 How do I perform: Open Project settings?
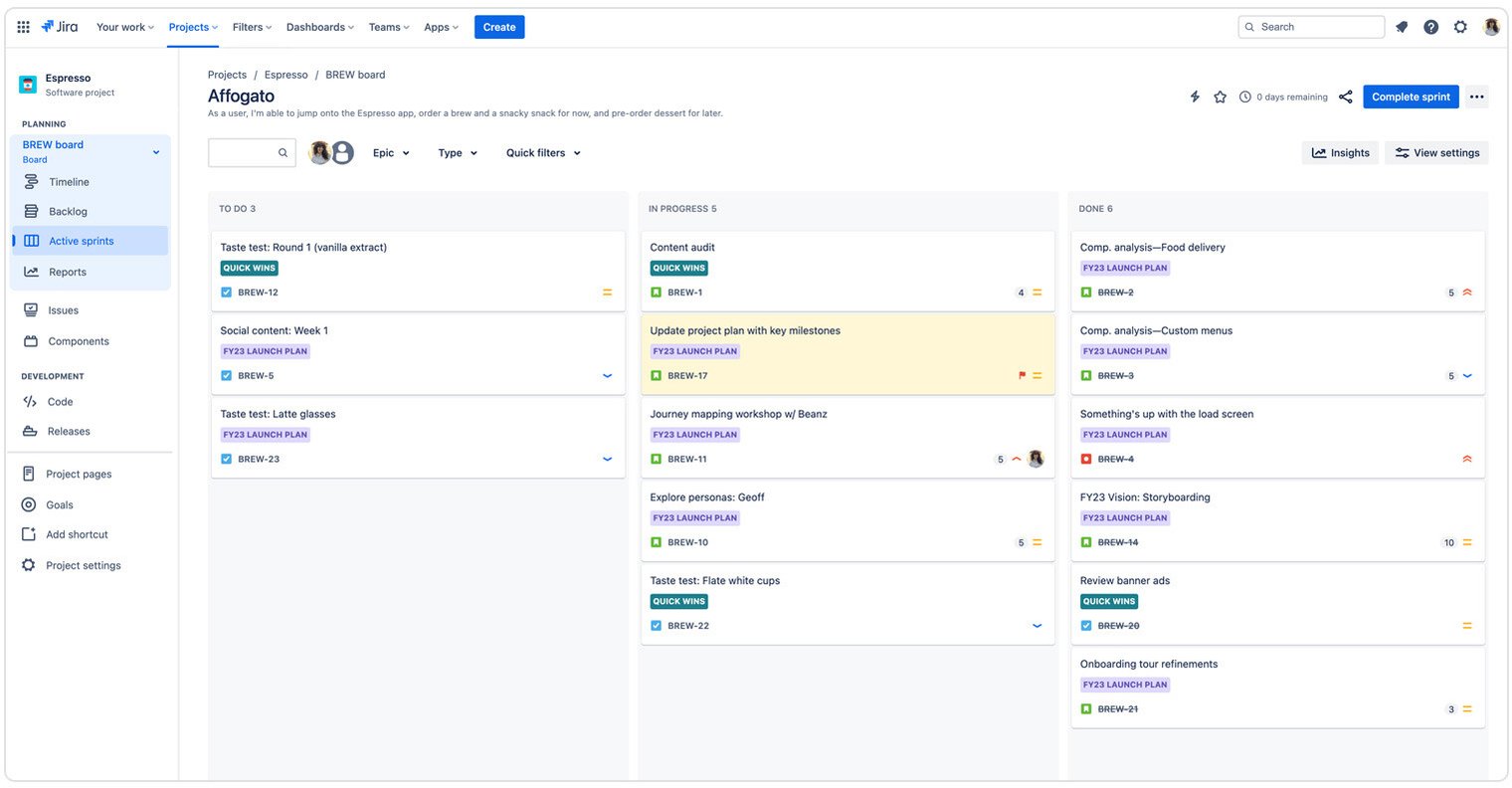coord(83,565)
